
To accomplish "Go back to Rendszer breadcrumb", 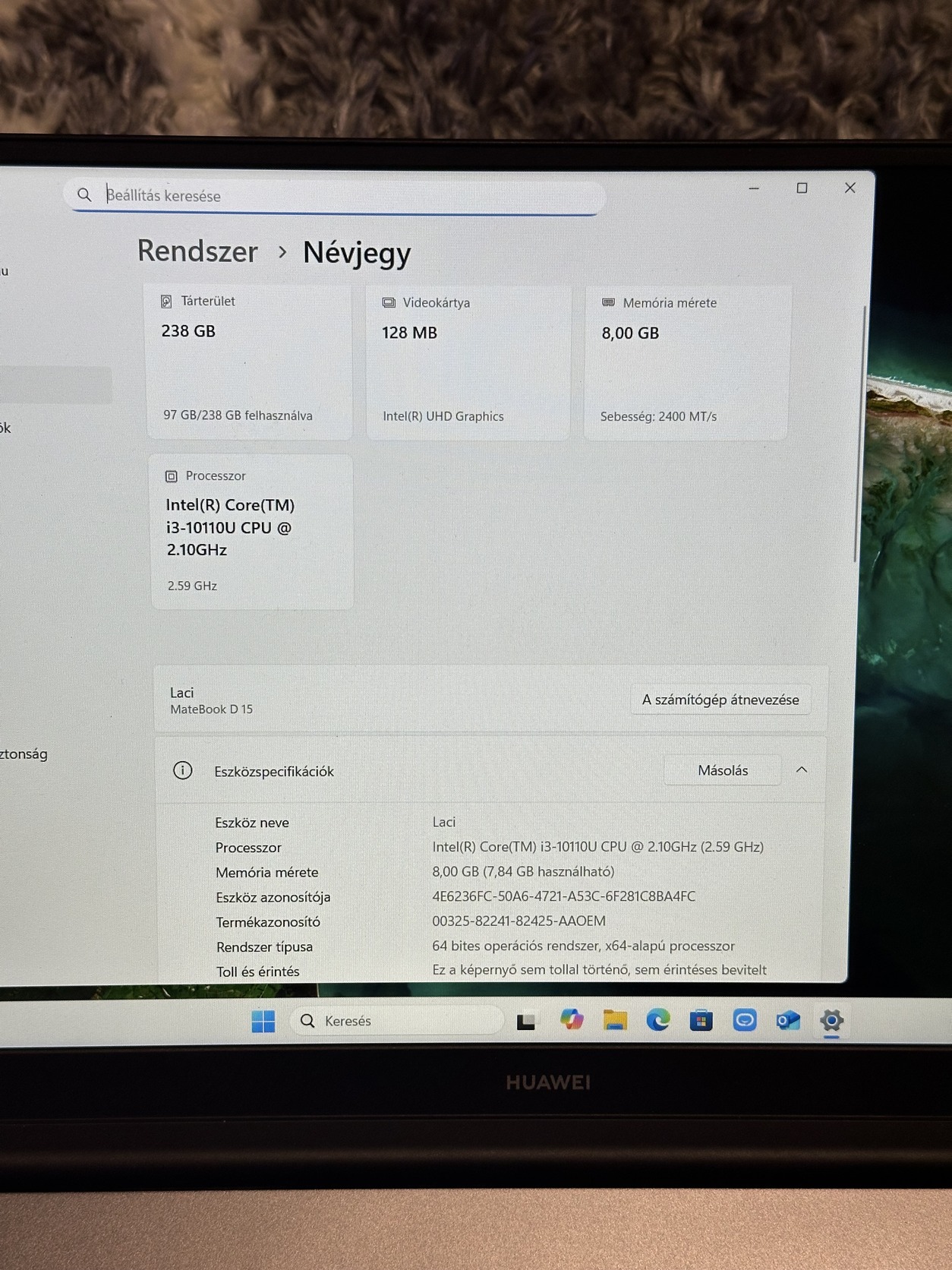I will (x=197, y=251).
